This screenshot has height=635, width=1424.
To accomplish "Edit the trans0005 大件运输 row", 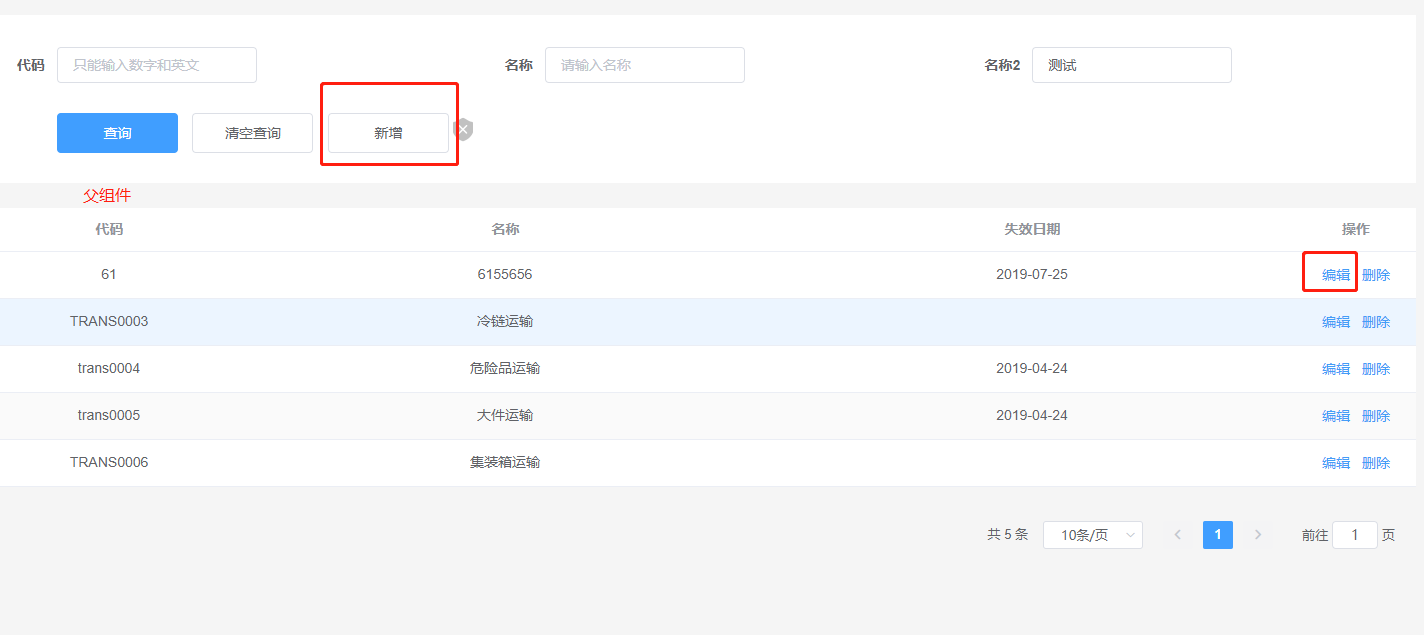I will tap(1336, 416).
